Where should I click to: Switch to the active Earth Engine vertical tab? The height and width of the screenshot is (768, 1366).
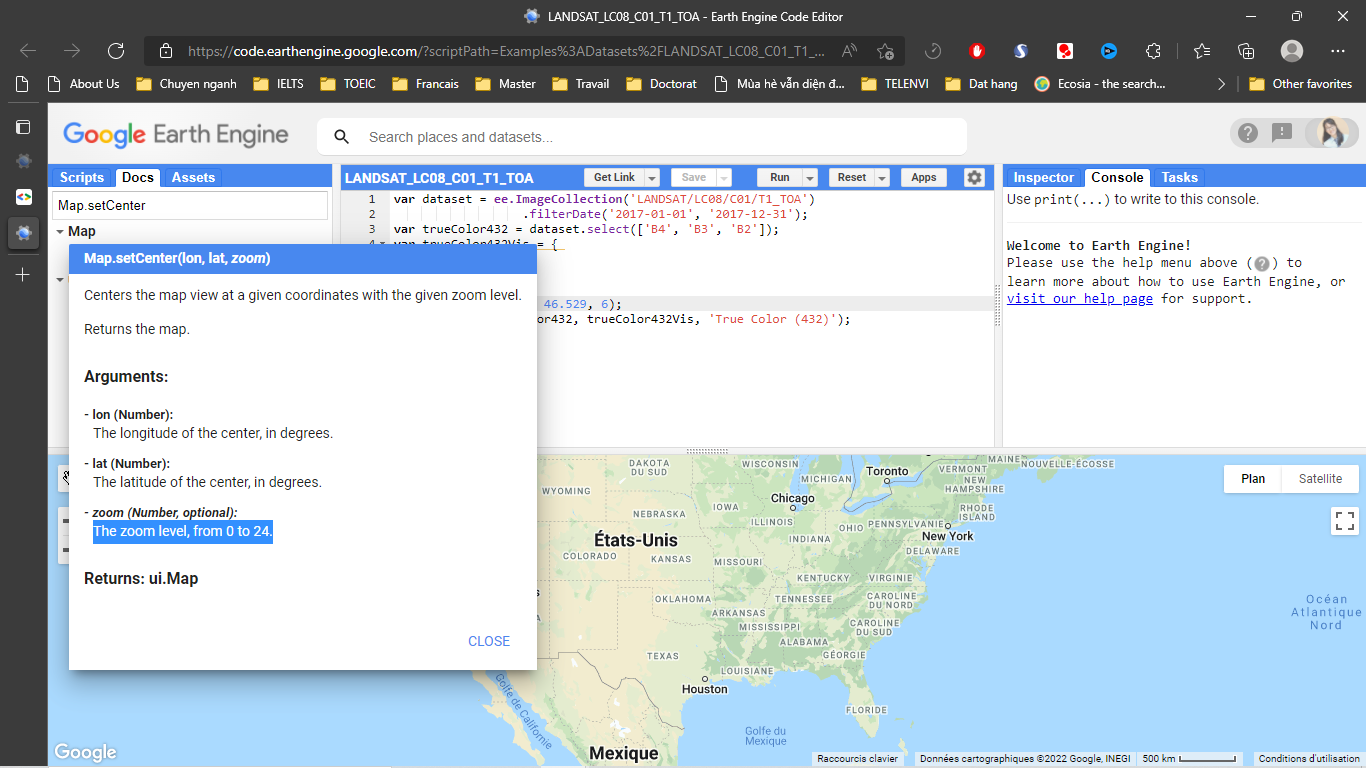pyautogui.click(x=23, y=233)
